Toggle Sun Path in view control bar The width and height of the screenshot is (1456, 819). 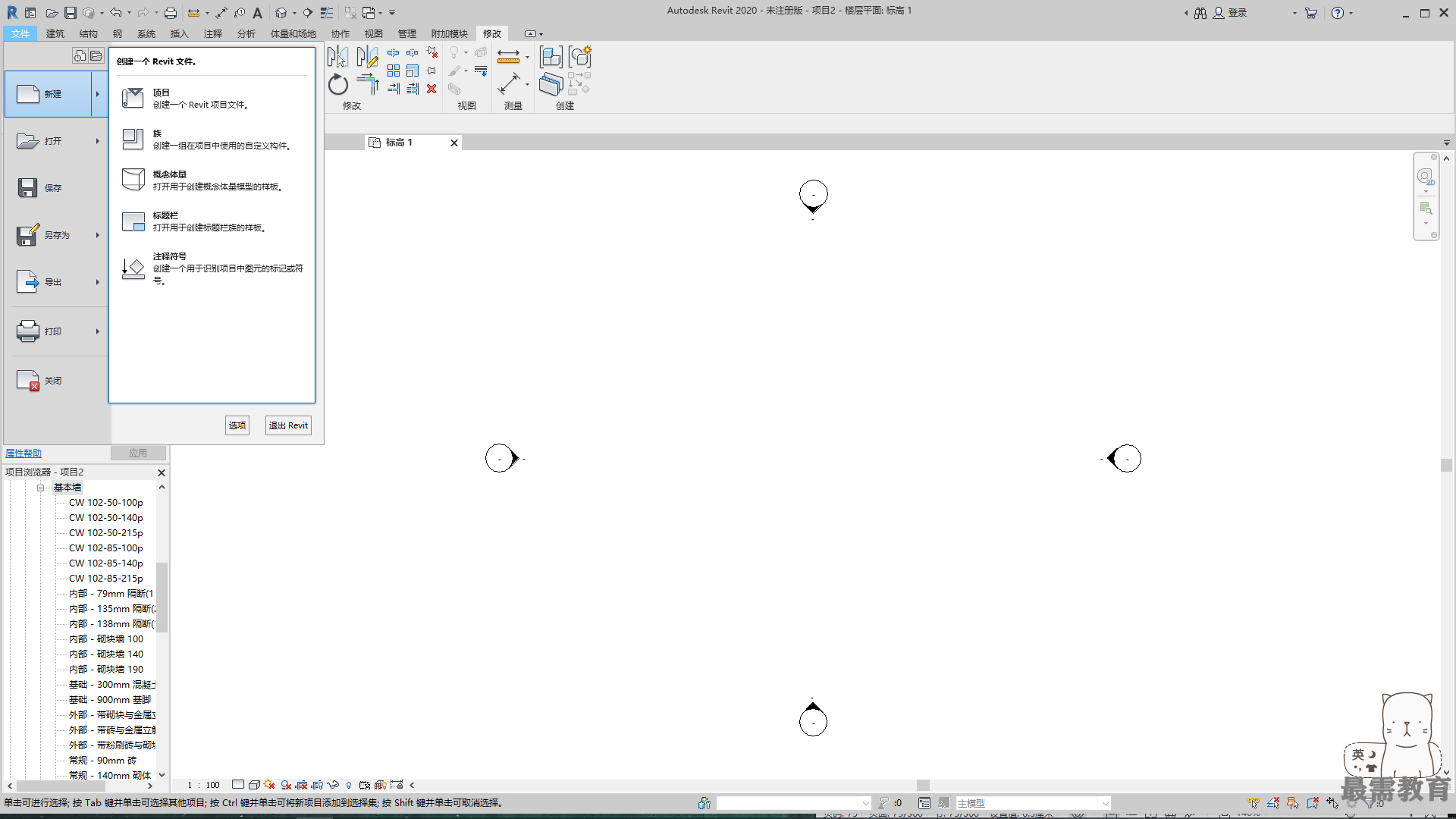click(269, 785)
